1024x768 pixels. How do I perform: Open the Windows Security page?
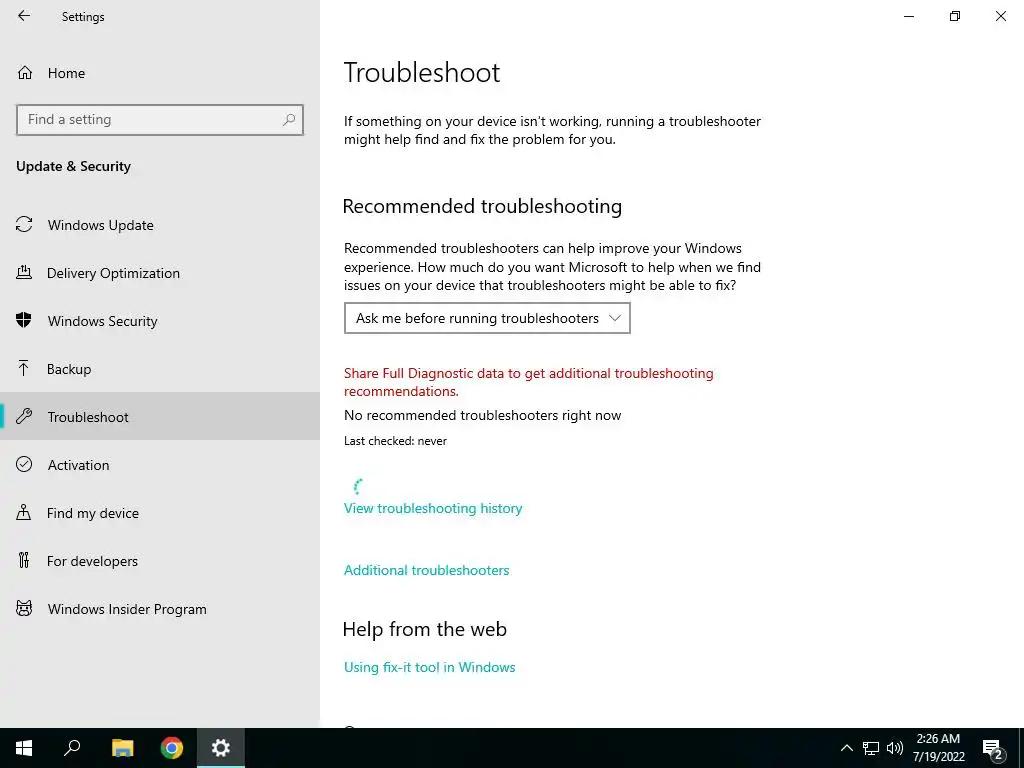tap(160, 321)
